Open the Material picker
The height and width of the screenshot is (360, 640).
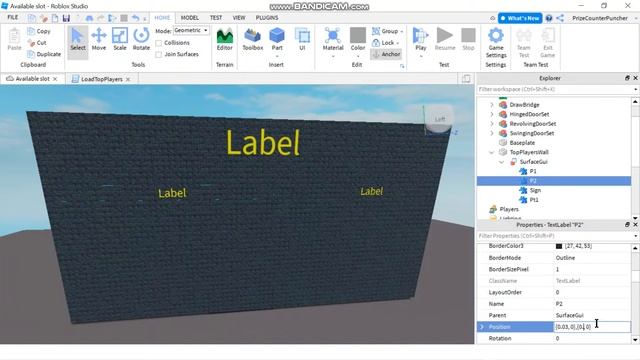tap(333, 40)
